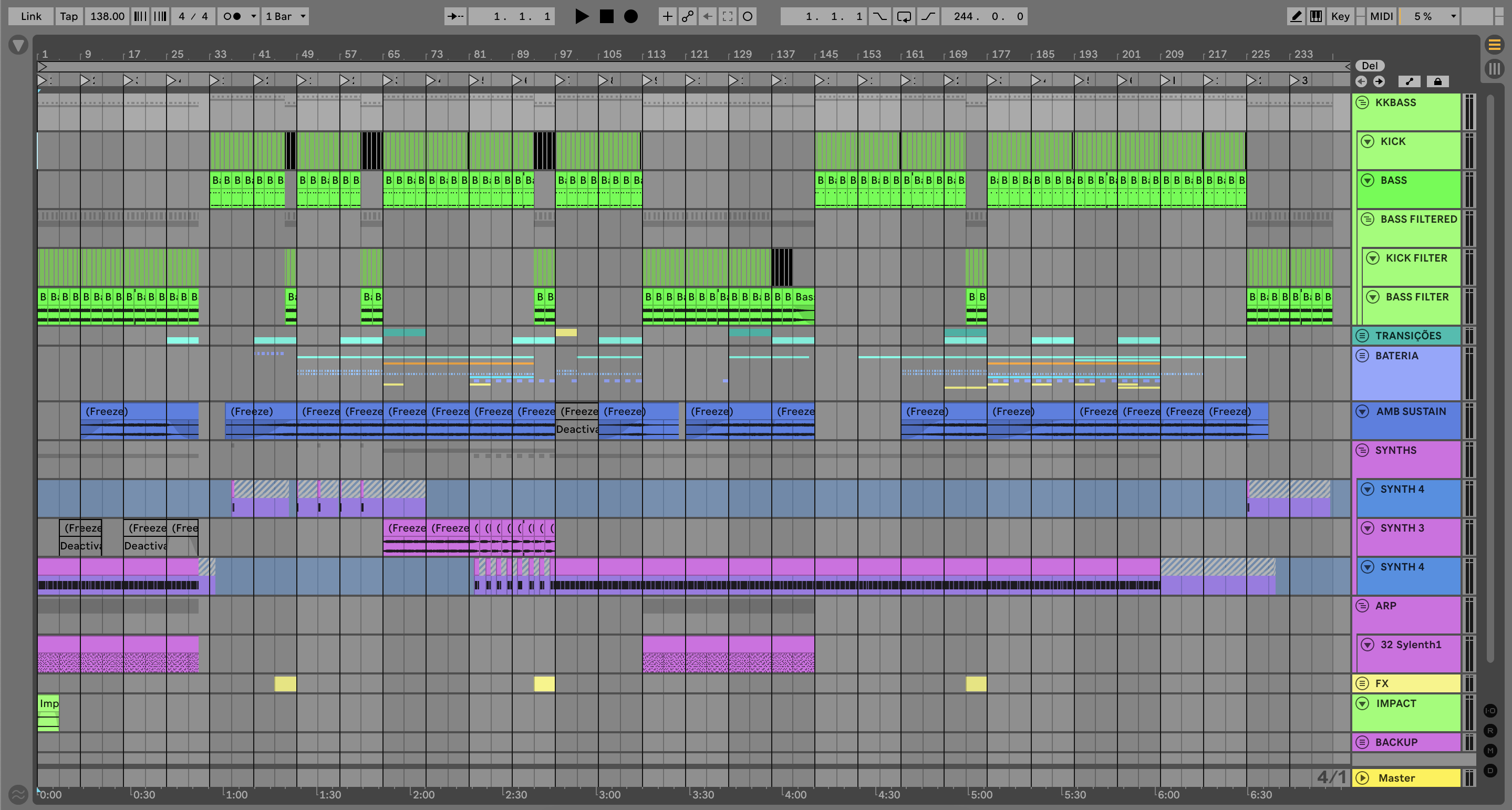Image resolution: width=1512 pixels, height=810 pixels.
Task: Show Track Delay section with D button
Action: tap(1490, 771)
